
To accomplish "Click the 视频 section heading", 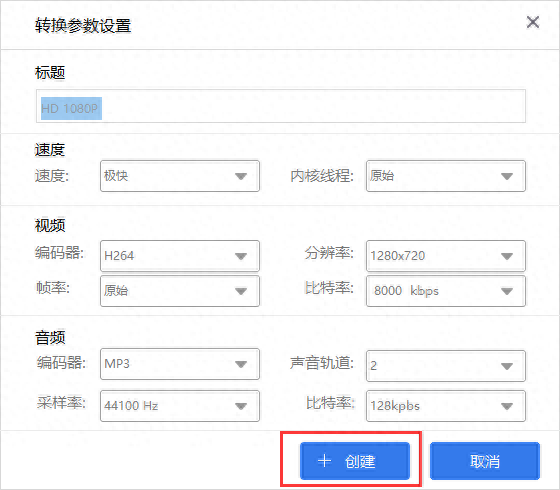I will 50,226.
